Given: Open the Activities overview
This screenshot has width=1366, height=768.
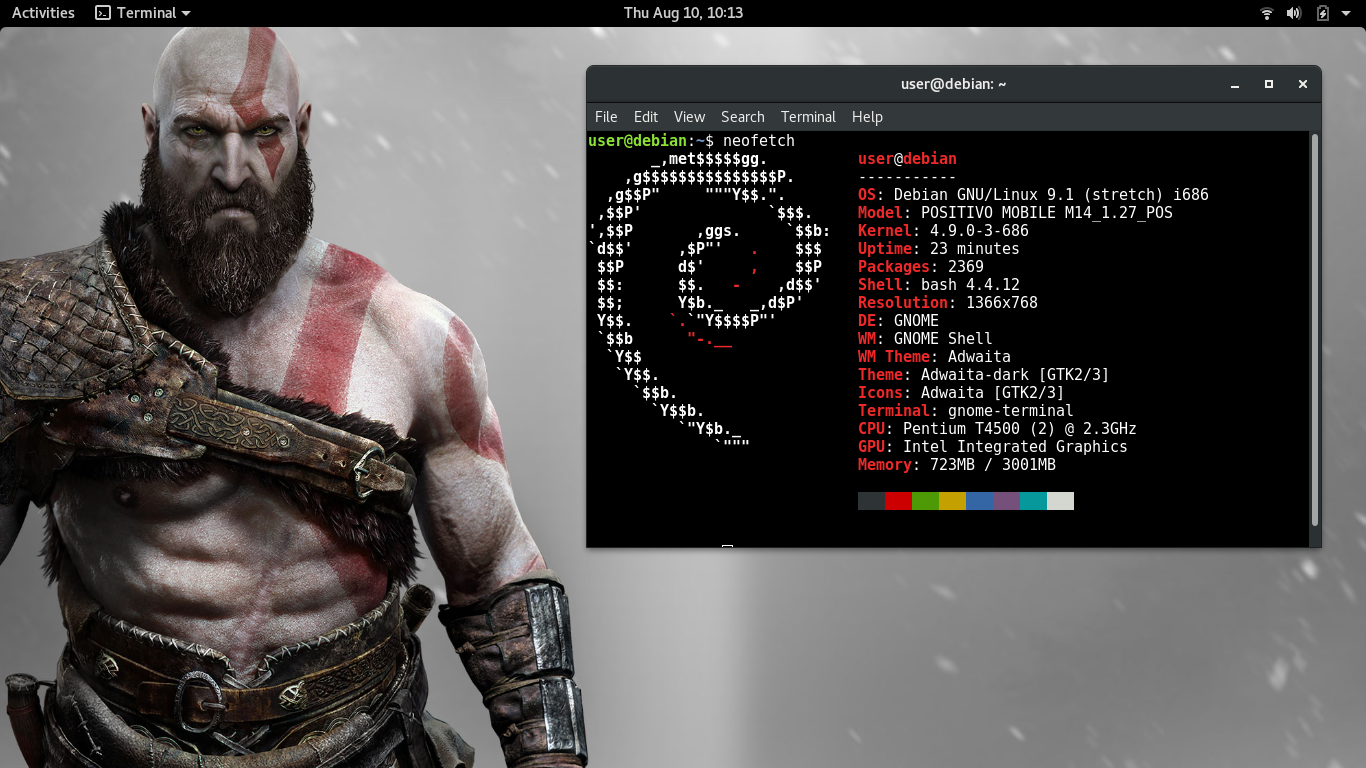Looking at the screenshot, I should 43,13.
